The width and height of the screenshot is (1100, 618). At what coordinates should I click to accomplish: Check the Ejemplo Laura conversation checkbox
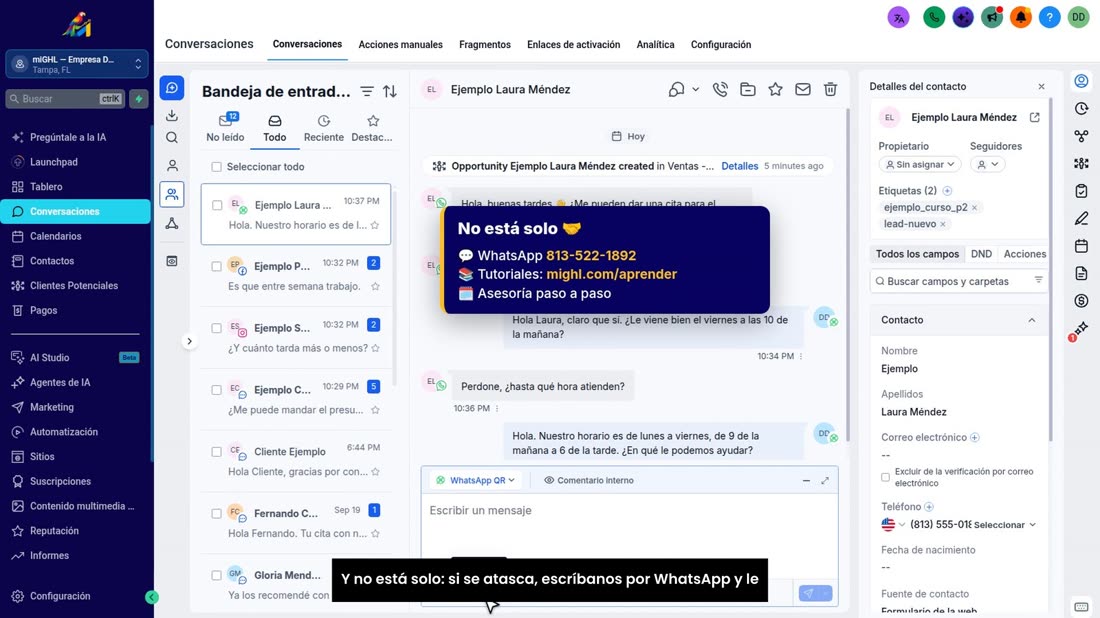click(217, 206)
